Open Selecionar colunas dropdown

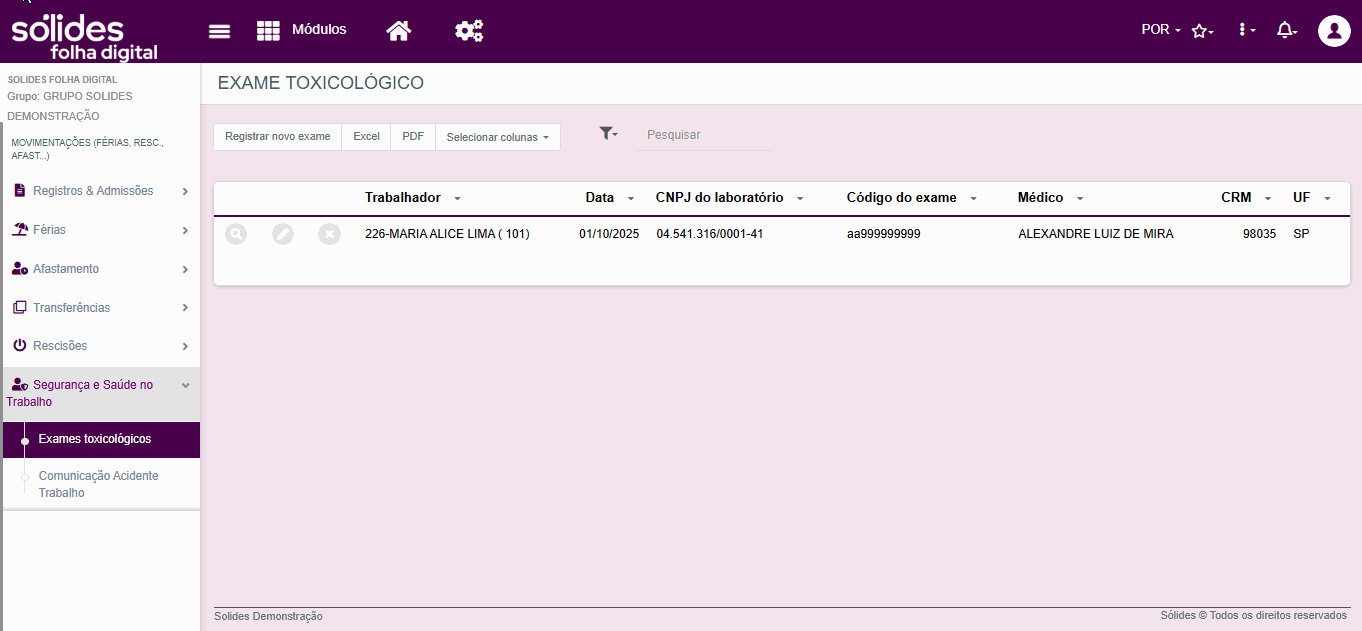pos(498,137)
